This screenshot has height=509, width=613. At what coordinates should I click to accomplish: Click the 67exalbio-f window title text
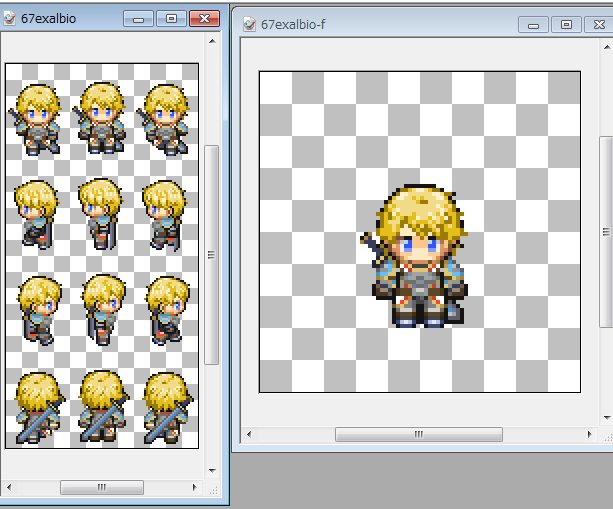pos(293,25)
